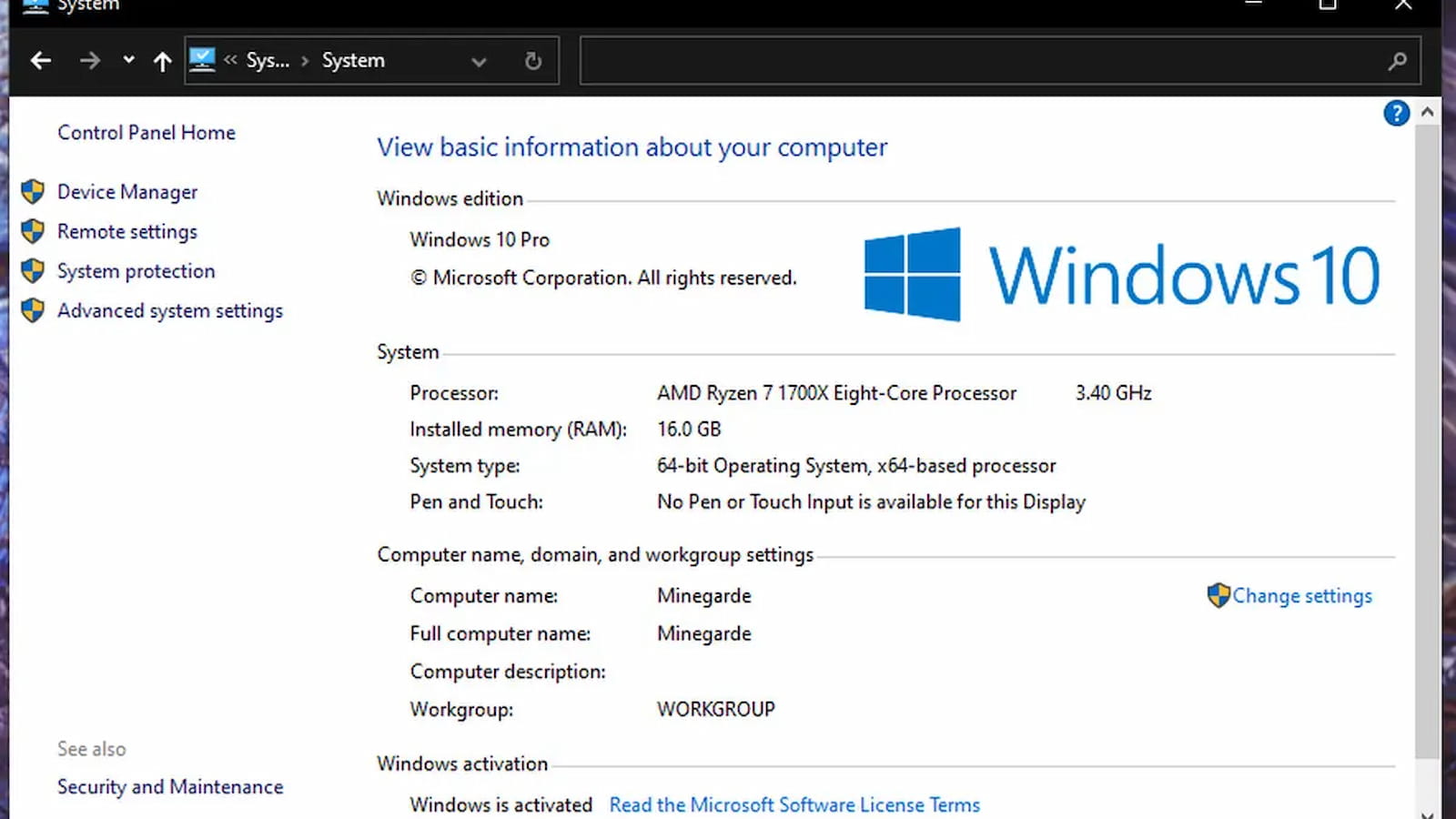Viewport: 1456px width, 819px height.
Task: Click shield icon beside Advanced system settings
Action: [33, 310]
